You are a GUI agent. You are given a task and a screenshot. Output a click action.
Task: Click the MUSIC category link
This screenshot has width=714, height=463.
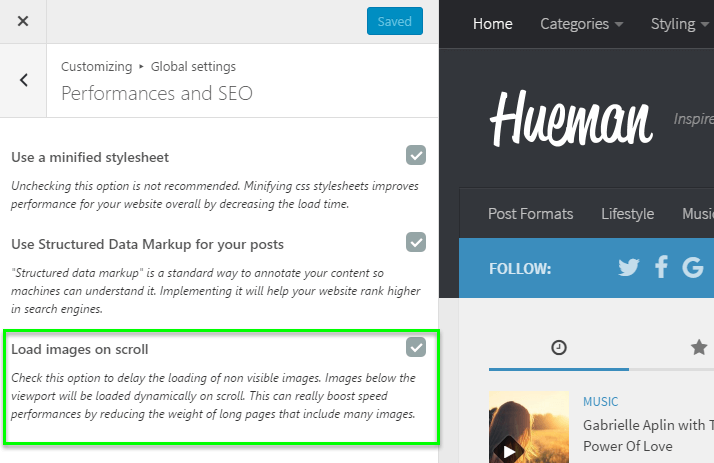coord(601,402)
